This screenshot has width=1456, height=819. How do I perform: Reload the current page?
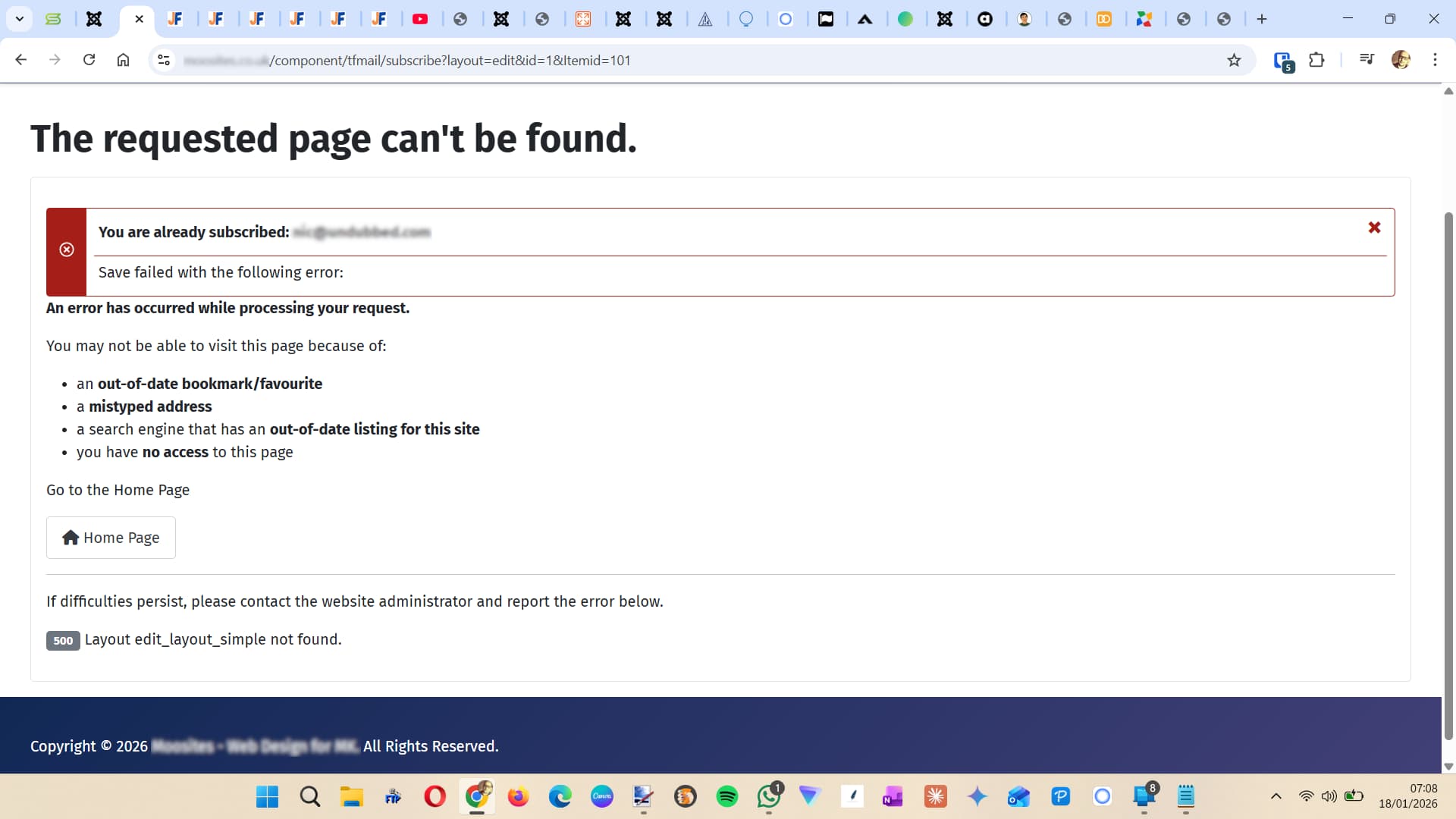pos(89,60)
